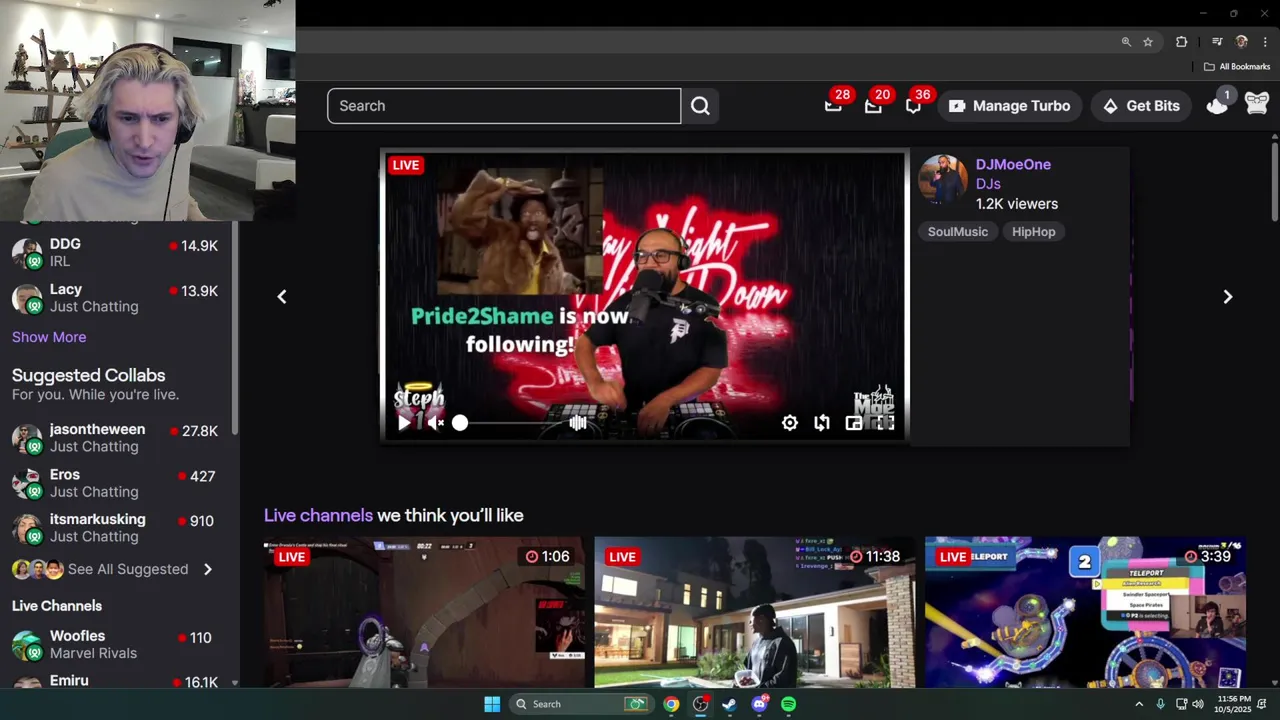The image size is (1280, 720).
Task: Open the icon with the 28 badge
Action: click(x=834, y=105)
